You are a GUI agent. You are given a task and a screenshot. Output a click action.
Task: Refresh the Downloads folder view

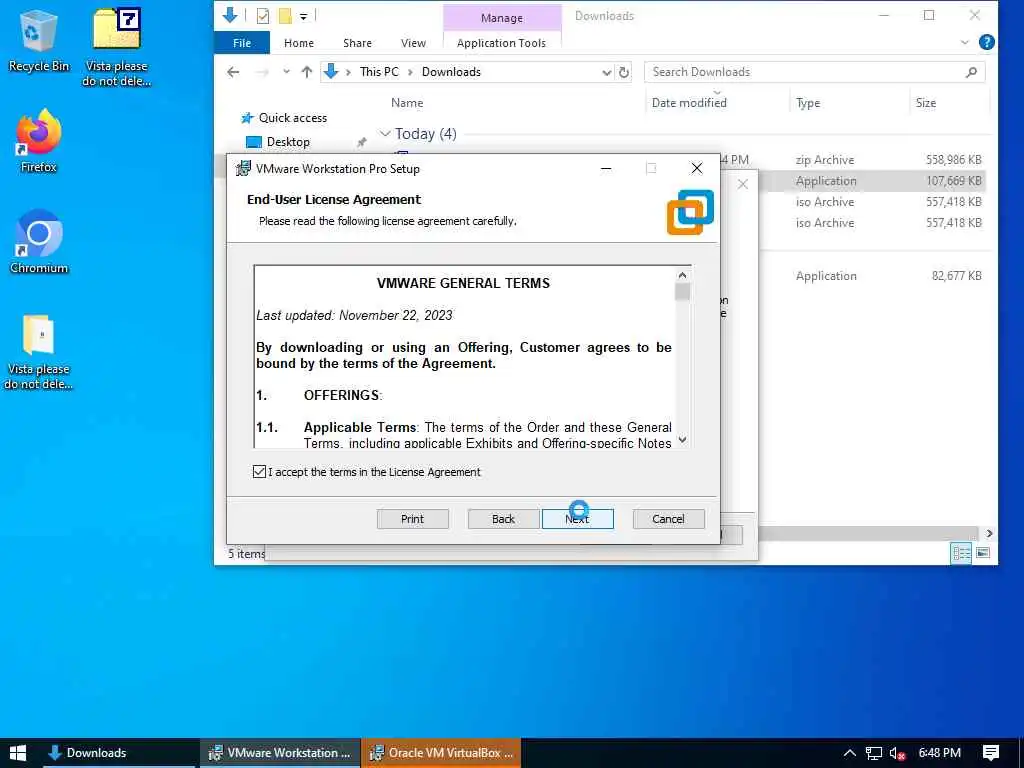pos(624,72)
